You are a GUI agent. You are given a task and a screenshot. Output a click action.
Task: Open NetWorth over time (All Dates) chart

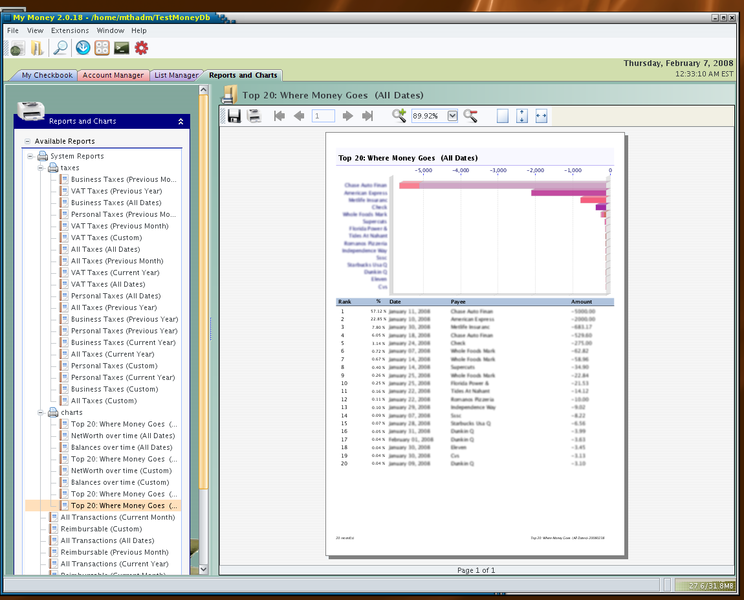(x=123, y=435)
